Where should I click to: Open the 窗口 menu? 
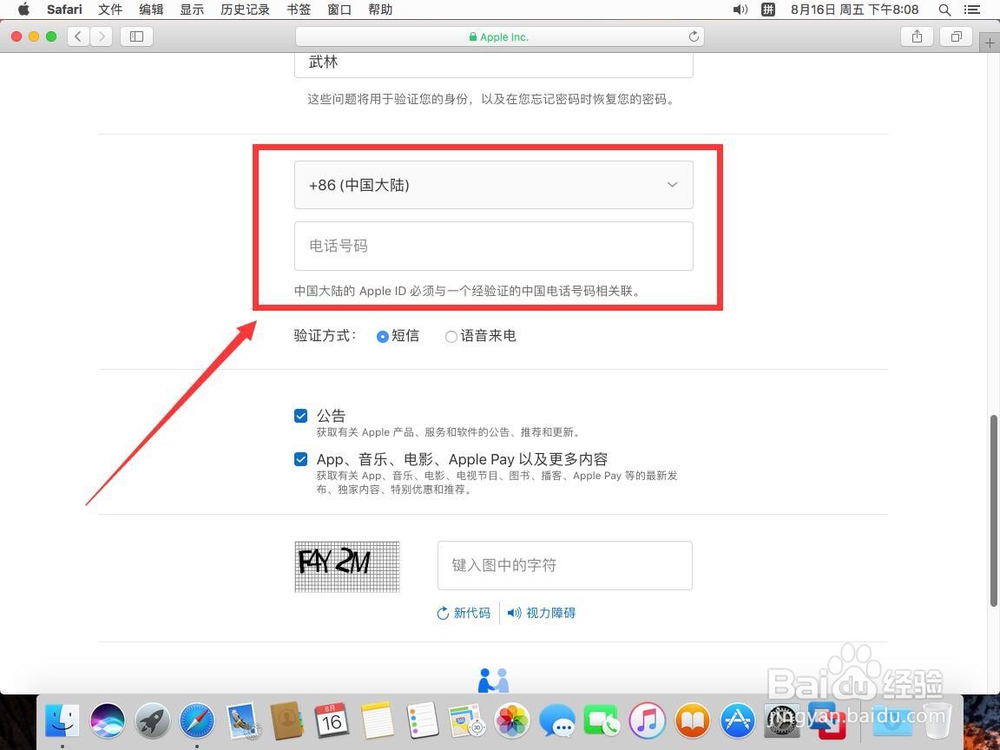339,9
